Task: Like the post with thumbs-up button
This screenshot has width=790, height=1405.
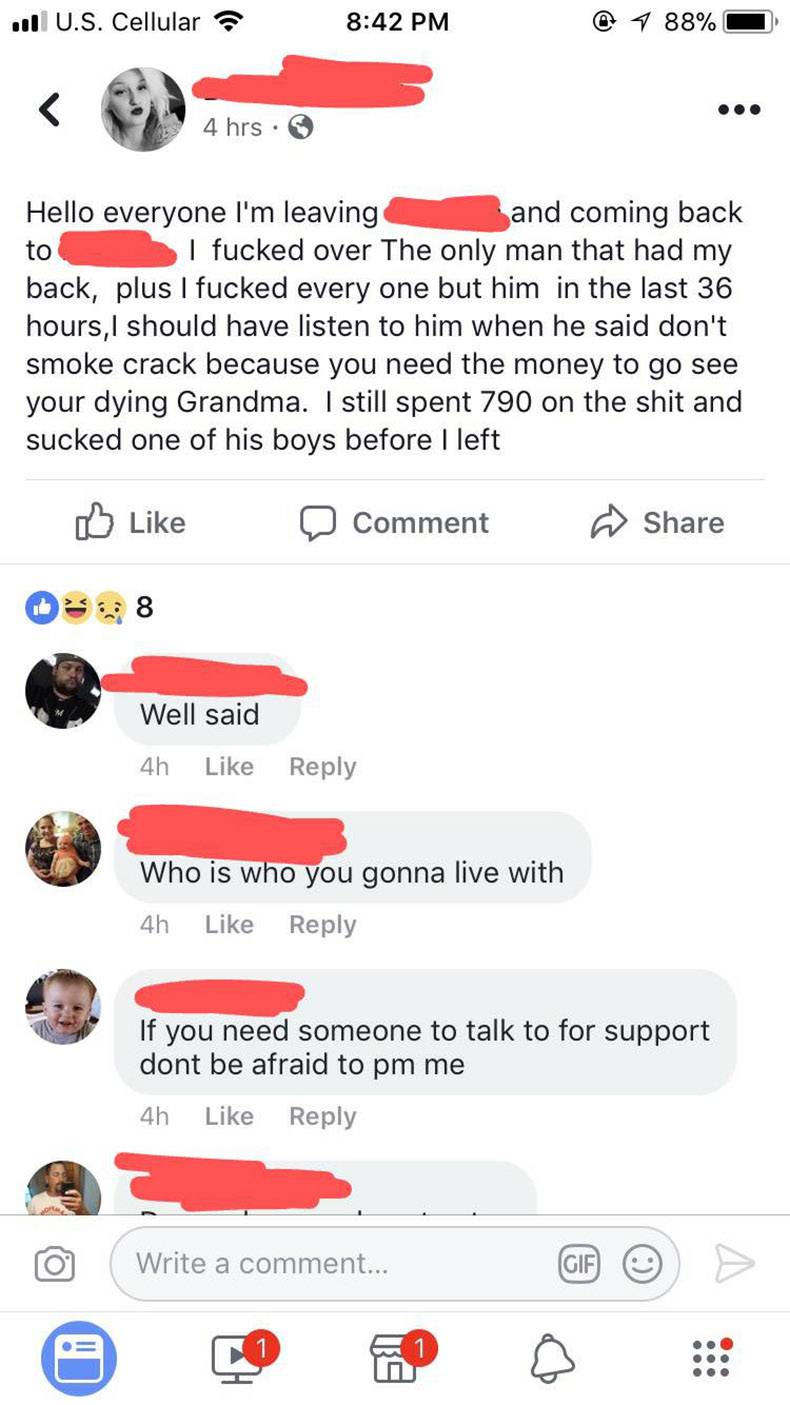Action: (130, 523)
